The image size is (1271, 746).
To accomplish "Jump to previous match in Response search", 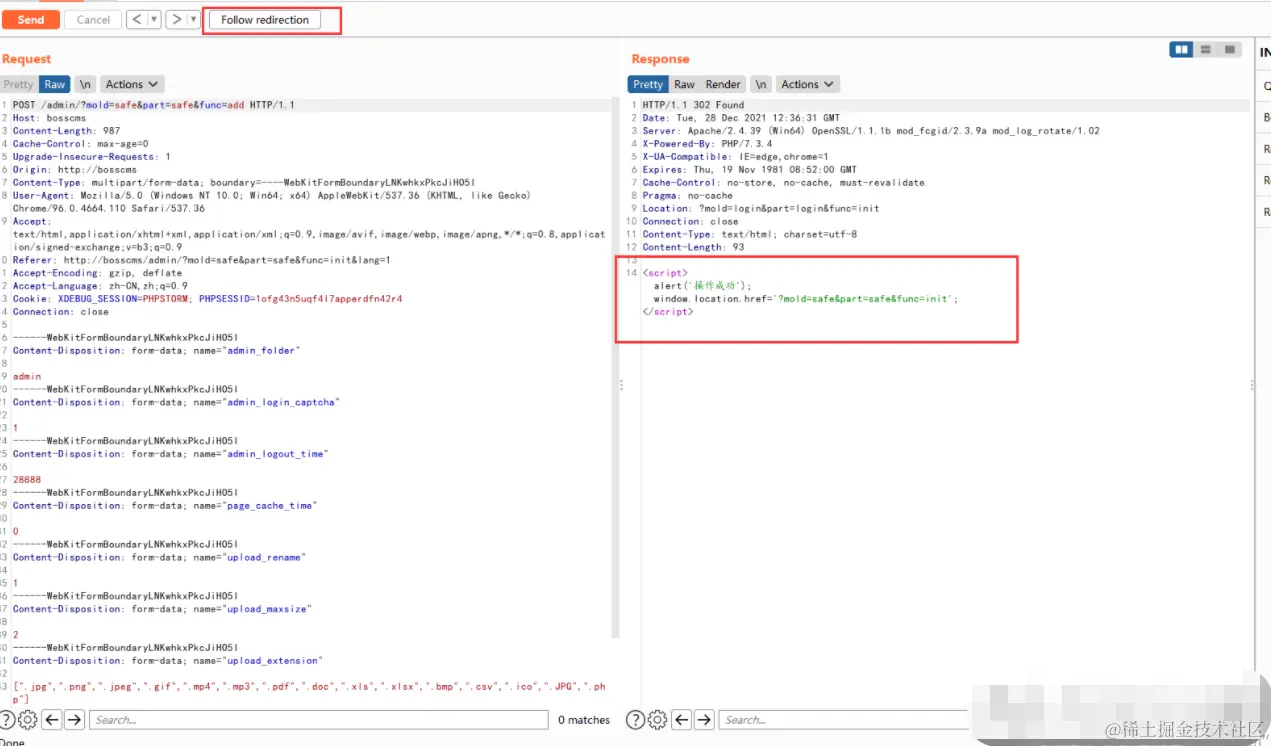I will point(682,720).
